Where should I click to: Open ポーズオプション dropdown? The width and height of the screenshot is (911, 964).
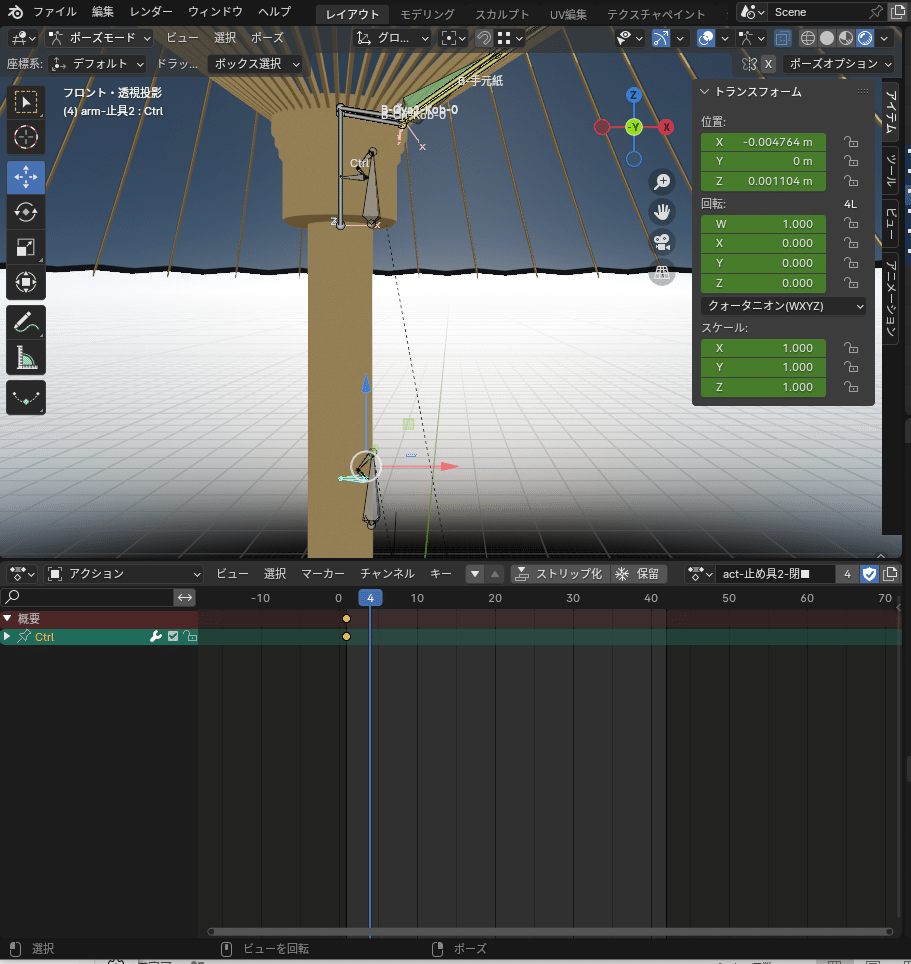click(840, 63)
